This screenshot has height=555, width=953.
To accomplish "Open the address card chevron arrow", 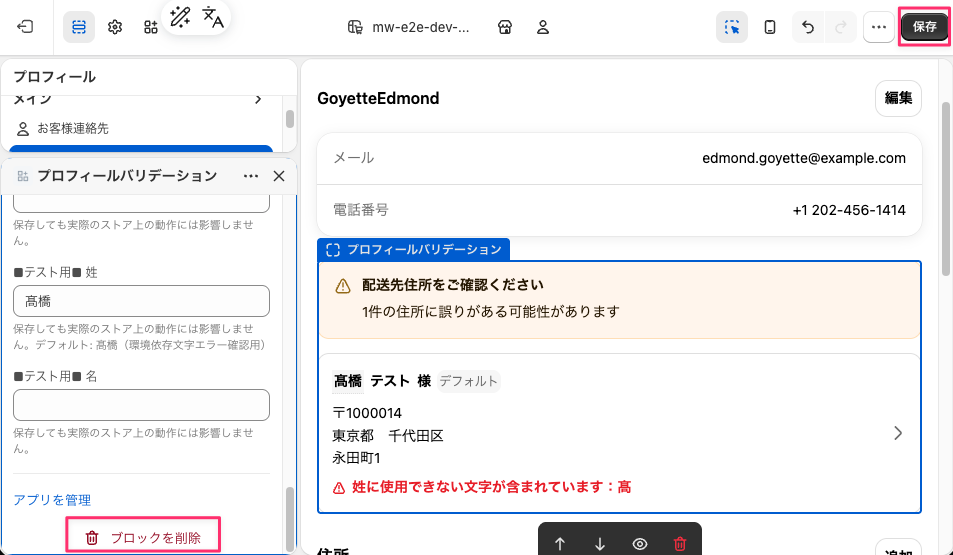I will tap(898, 433).
